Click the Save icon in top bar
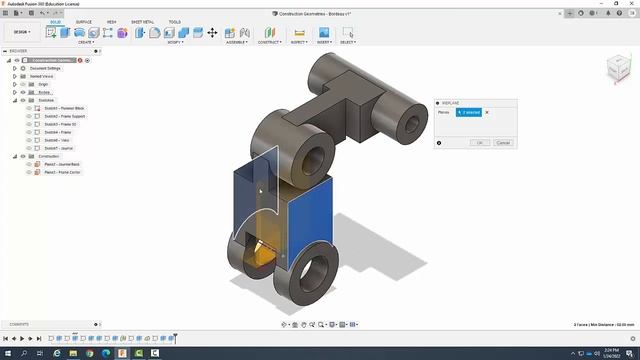 click(x=31, y=13)
